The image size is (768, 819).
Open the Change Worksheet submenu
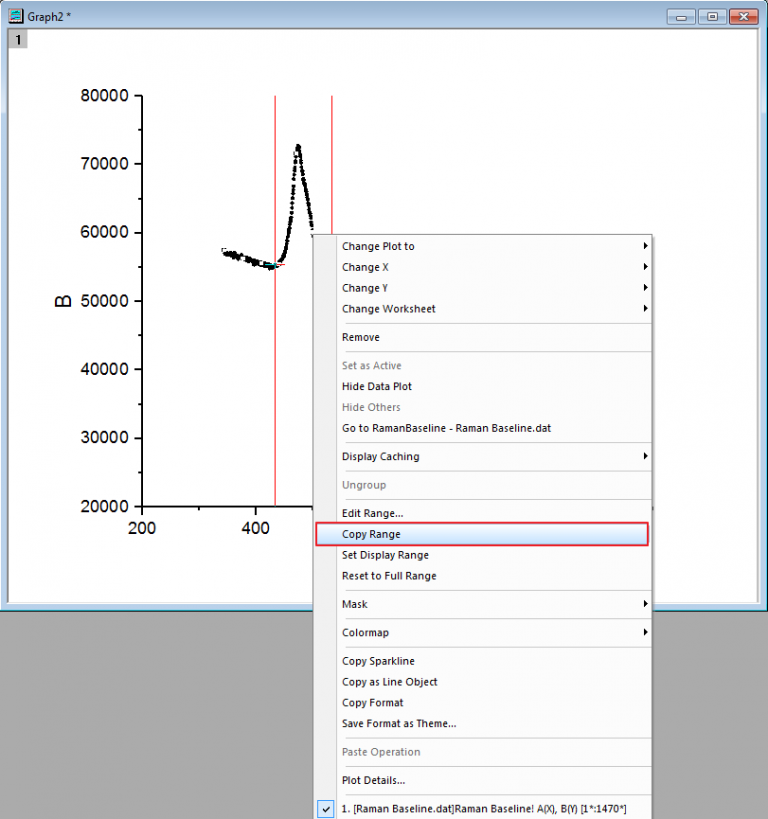pyautogui.click(x=483, y=309)
